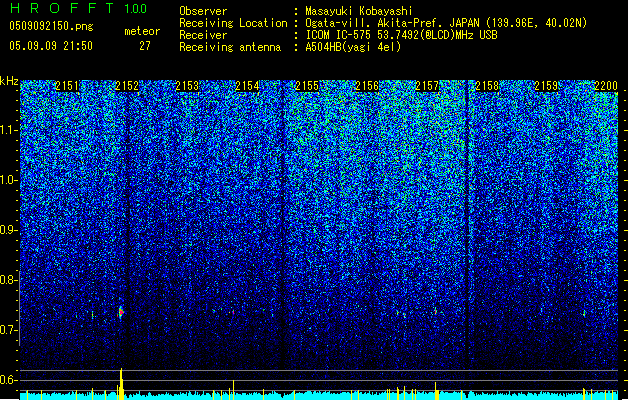Click the 0.8 frequency axis label
Viewport: 629px width, 400px height.
tap(9, 280)
